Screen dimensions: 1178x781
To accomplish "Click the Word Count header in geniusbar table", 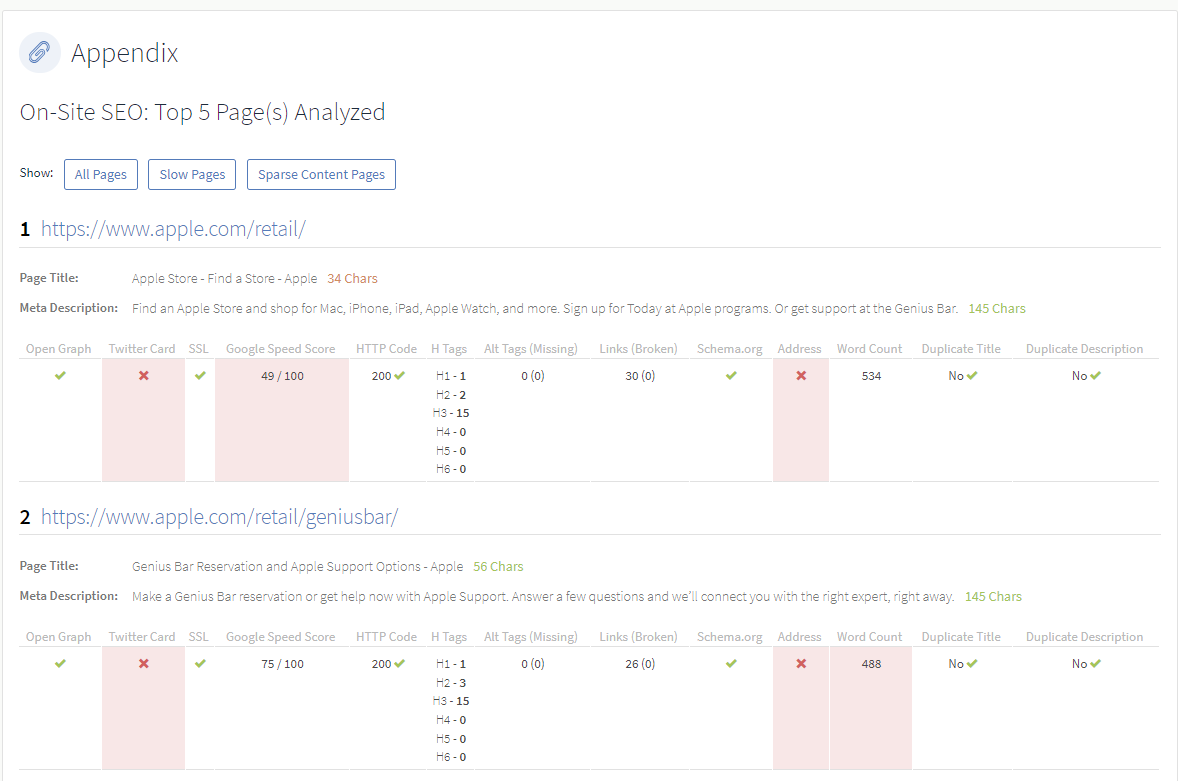I will point(869,637).
